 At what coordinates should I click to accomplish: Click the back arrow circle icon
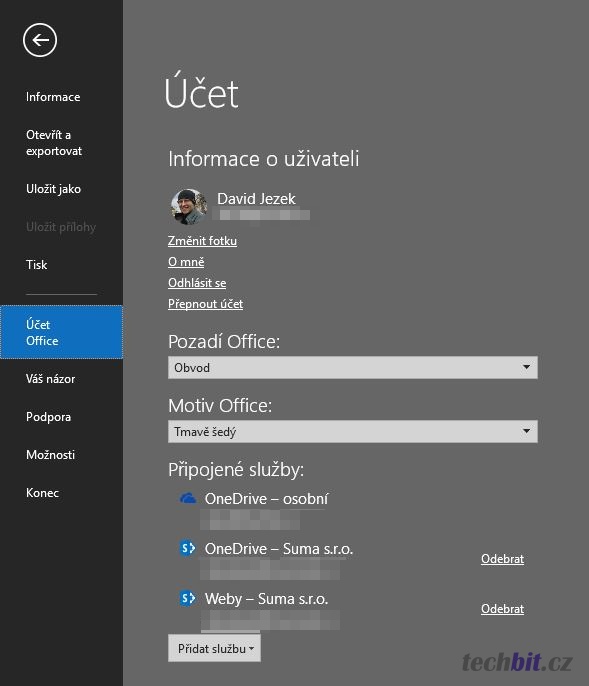(40, 40)
